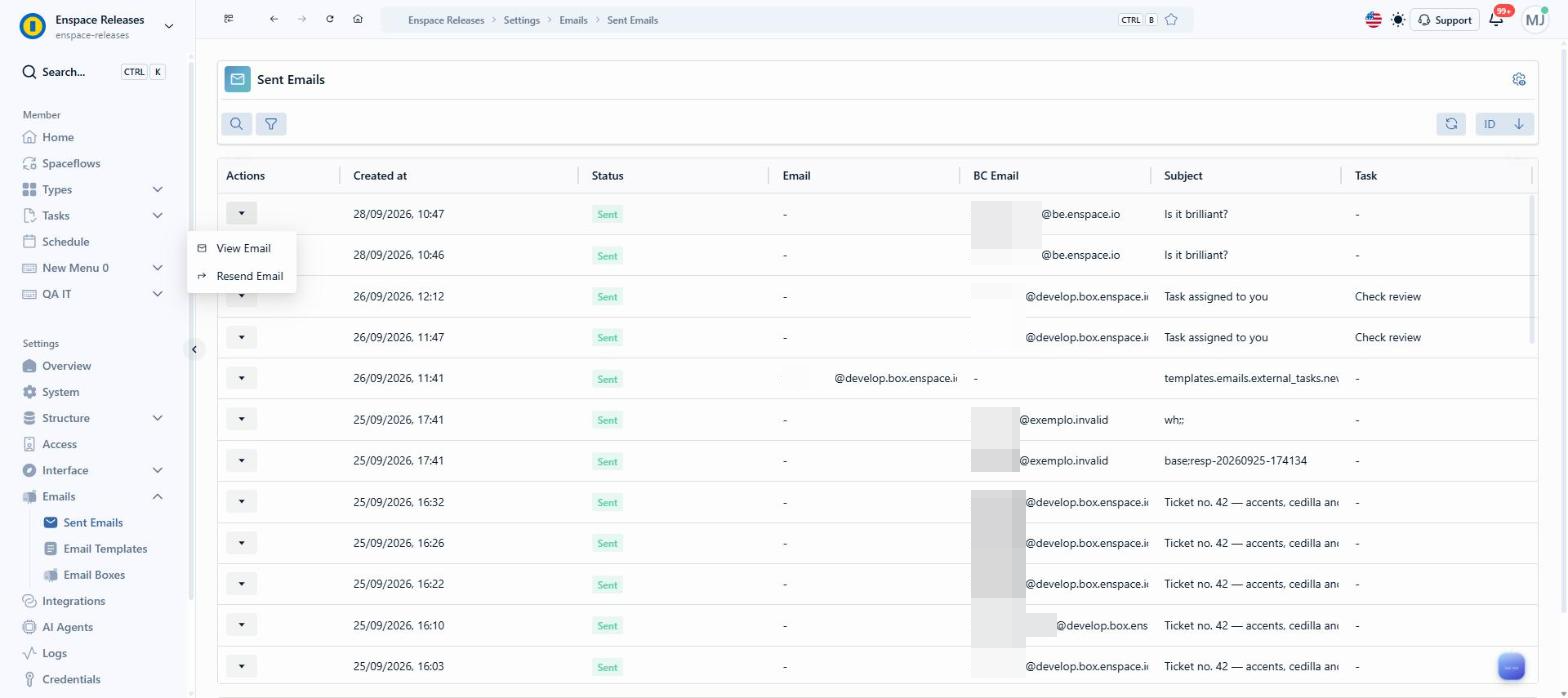This screenshot has width=1568, height=698.
Task: Toggle ID sort order button
Action: tap(1504, 124)
